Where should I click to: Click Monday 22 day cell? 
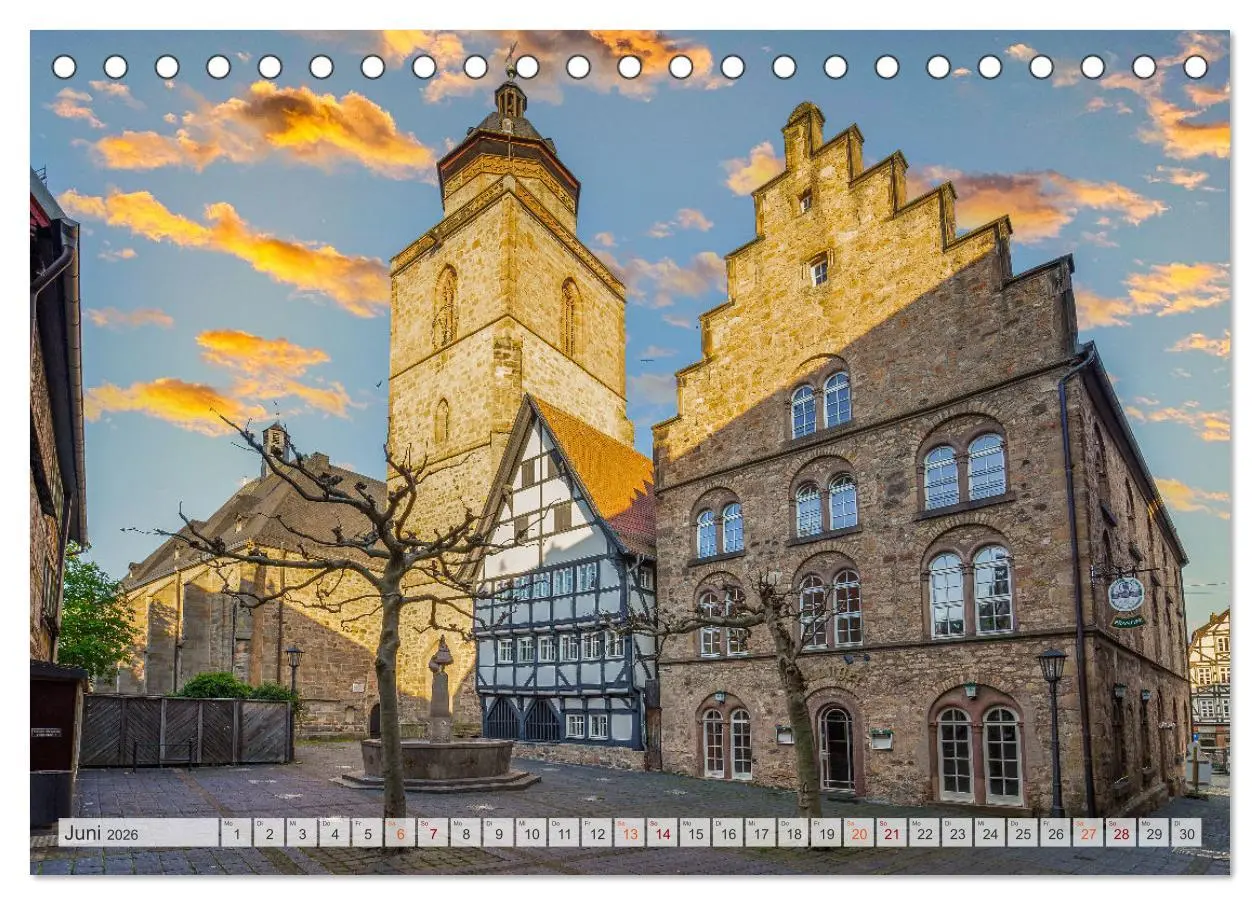coord(924,833)
